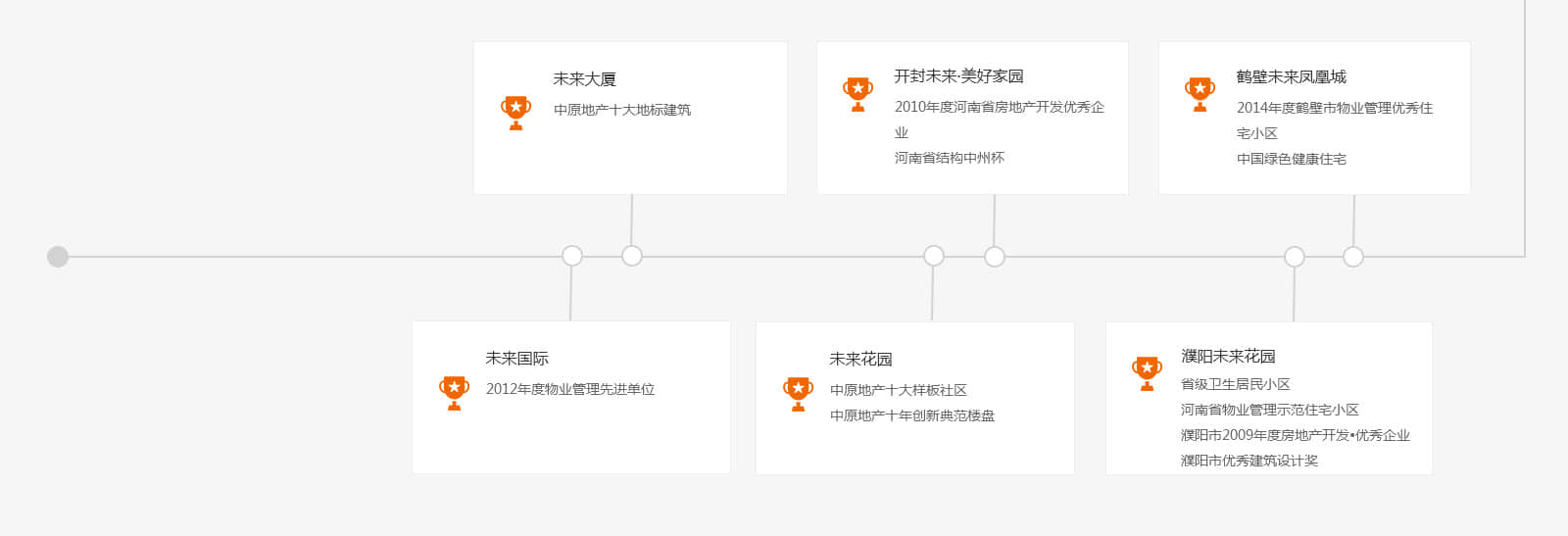Select timeline node linked to 未来花园 card
The width and height of the screenshot is (1568, 536).
point(934,256)
